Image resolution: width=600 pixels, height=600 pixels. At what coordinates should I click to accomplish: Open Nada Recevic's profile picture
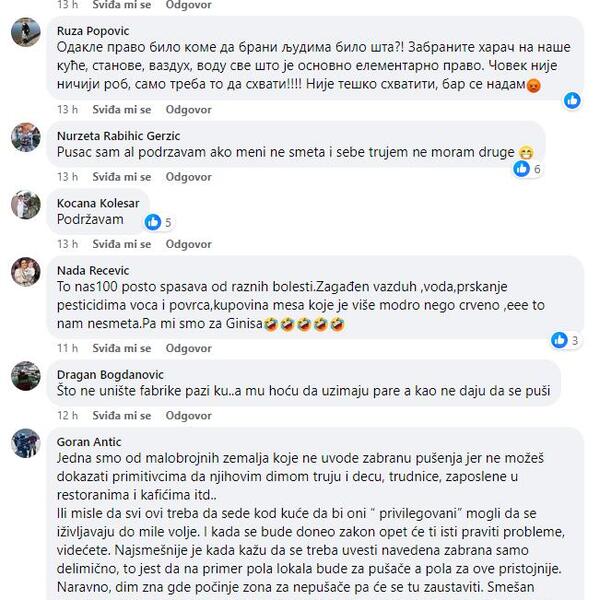coord(26,272)
